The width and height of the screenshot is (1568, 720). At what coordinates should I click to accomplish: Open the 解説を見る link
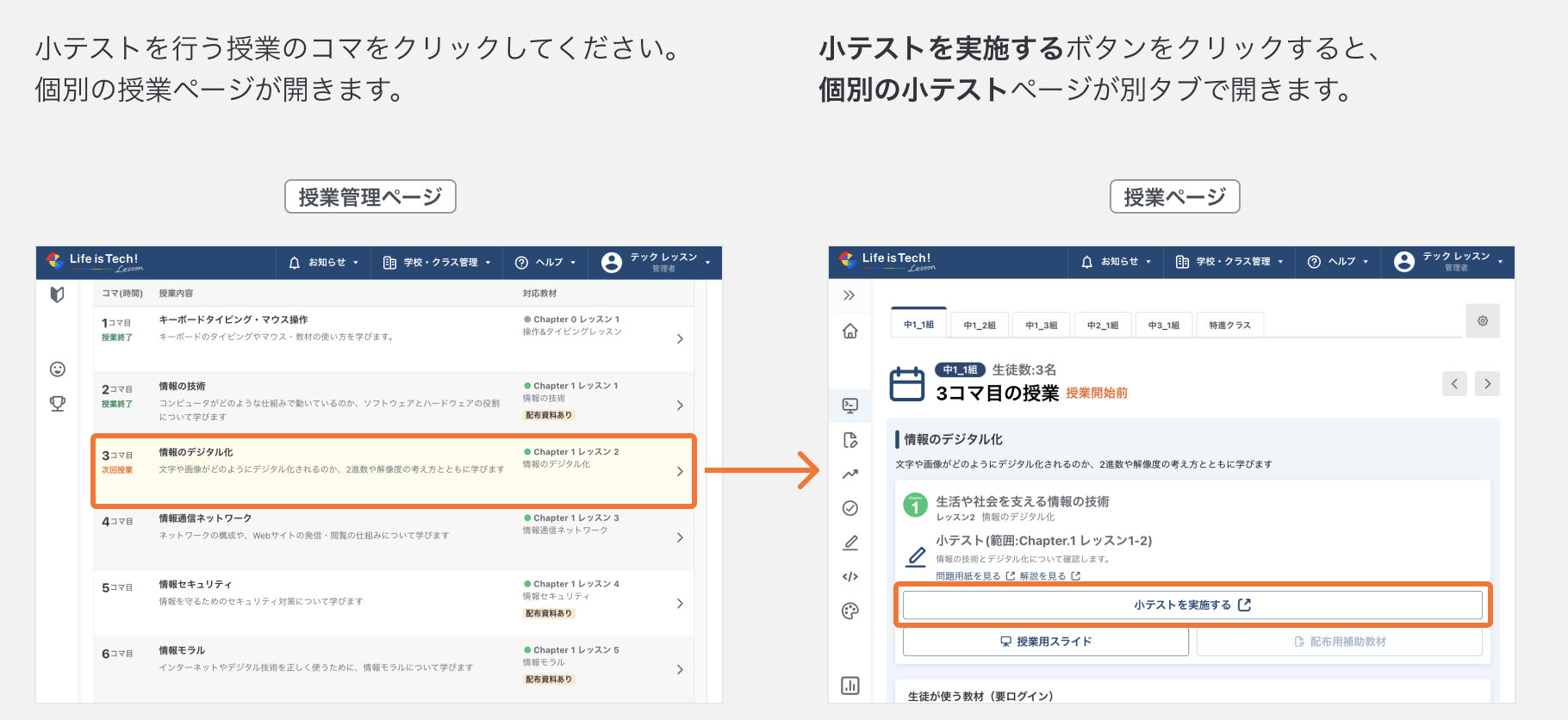click(x=1050, y=576)
